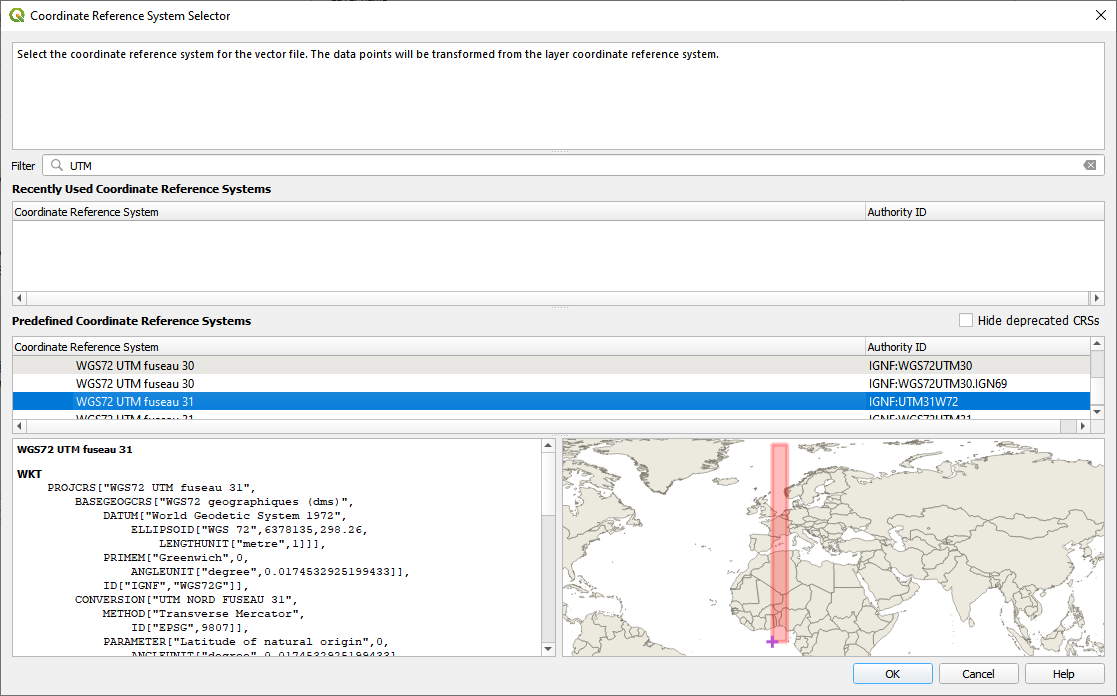Sort predefined list by Coordinate Reference System header

439,347
